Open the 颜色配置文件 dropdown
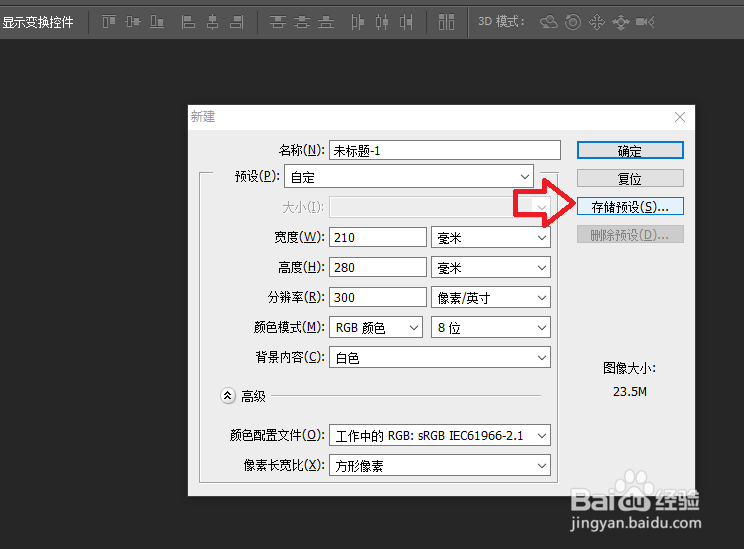The image size is (744, 549). 440,435
